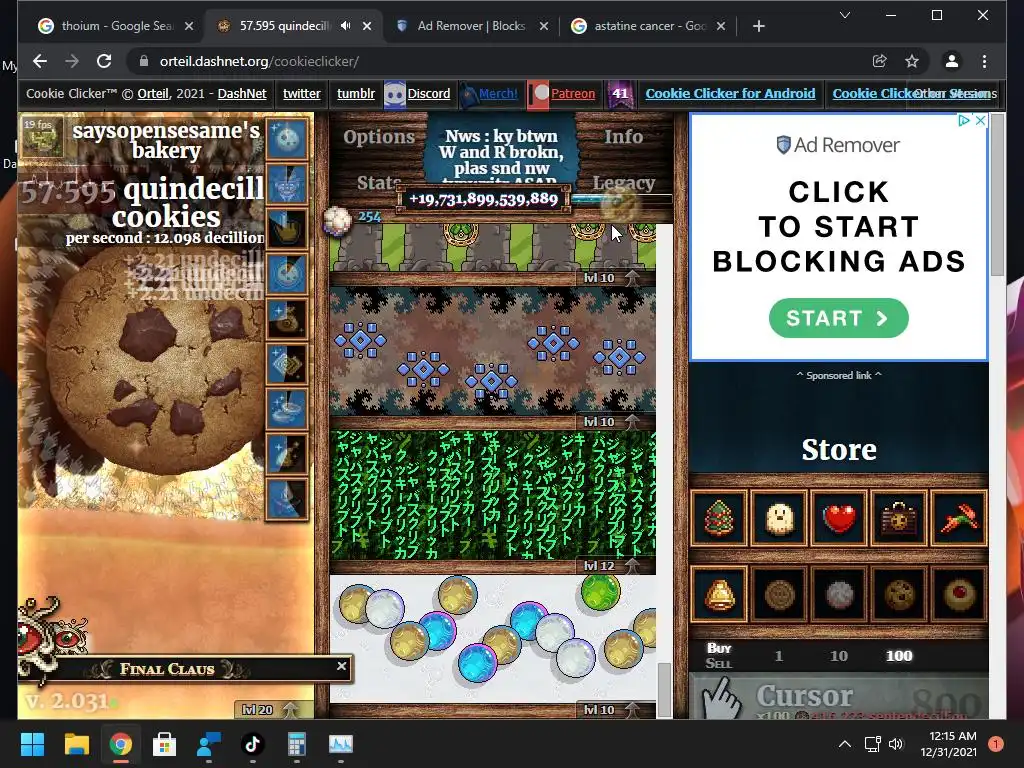The height and width of the screenshot is (768, 1024).
Task: Open the Cookie Clicker for Android link
Action: pyautogui.click(x=730, y=93)
